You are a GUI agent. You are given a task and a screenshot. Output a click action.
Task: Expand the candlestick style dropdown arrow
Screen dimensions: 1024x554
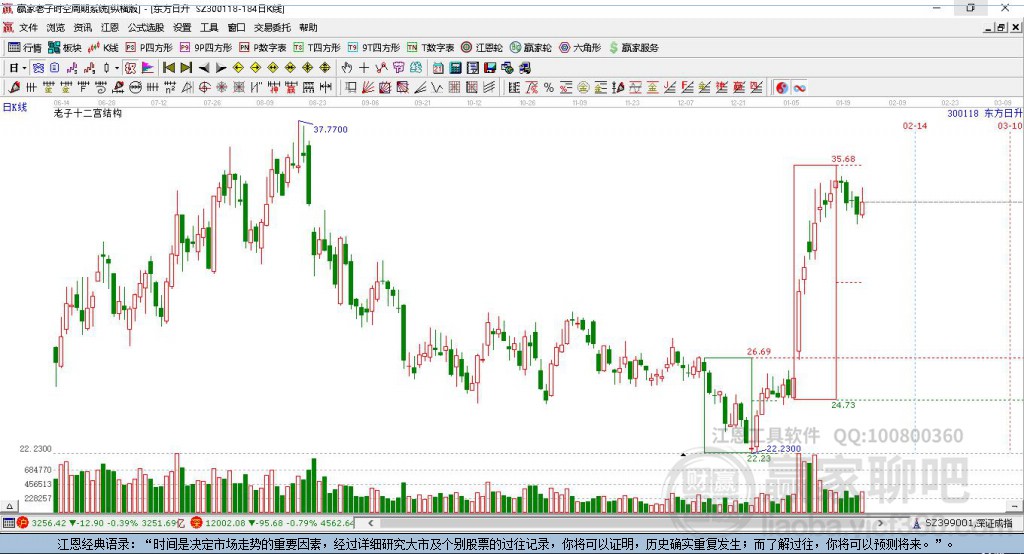tap(117, 68)
